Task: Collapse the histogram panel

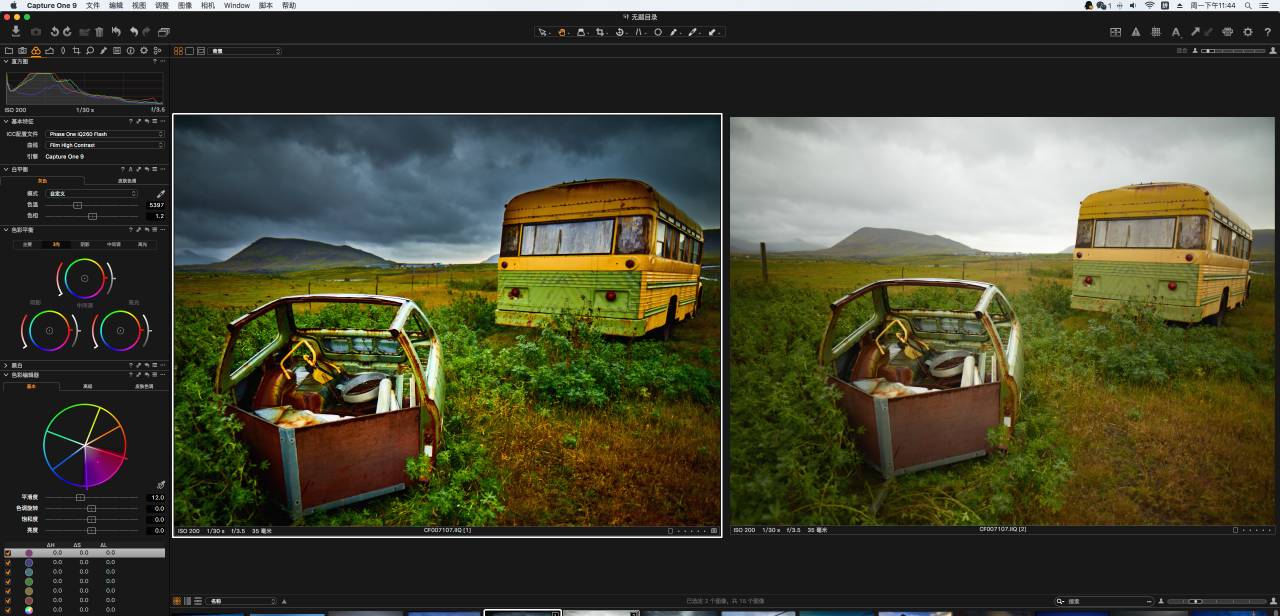Action: (x=5, y=61)
